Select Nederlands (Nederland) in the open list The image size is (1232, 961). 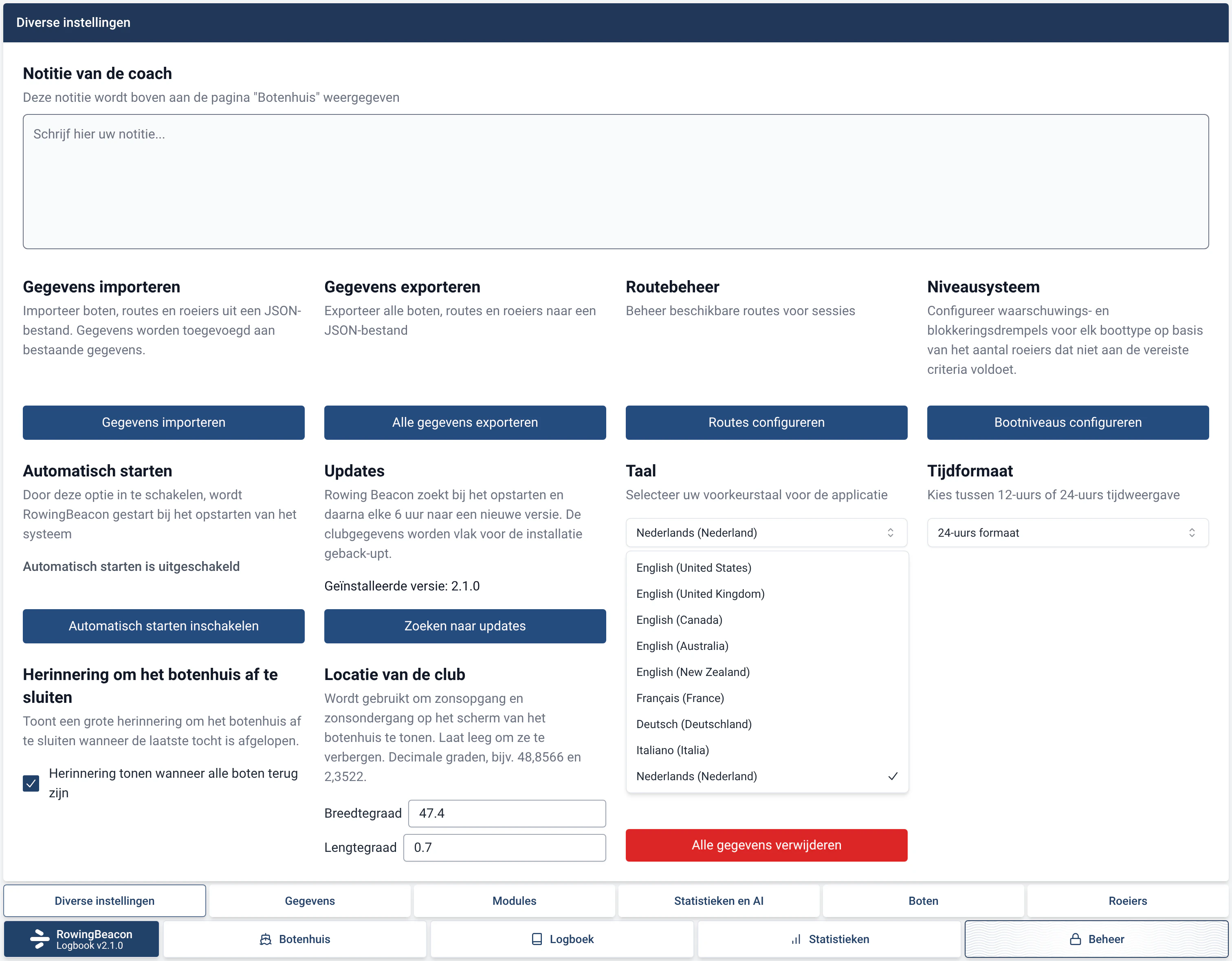click(x=767, y=776)
